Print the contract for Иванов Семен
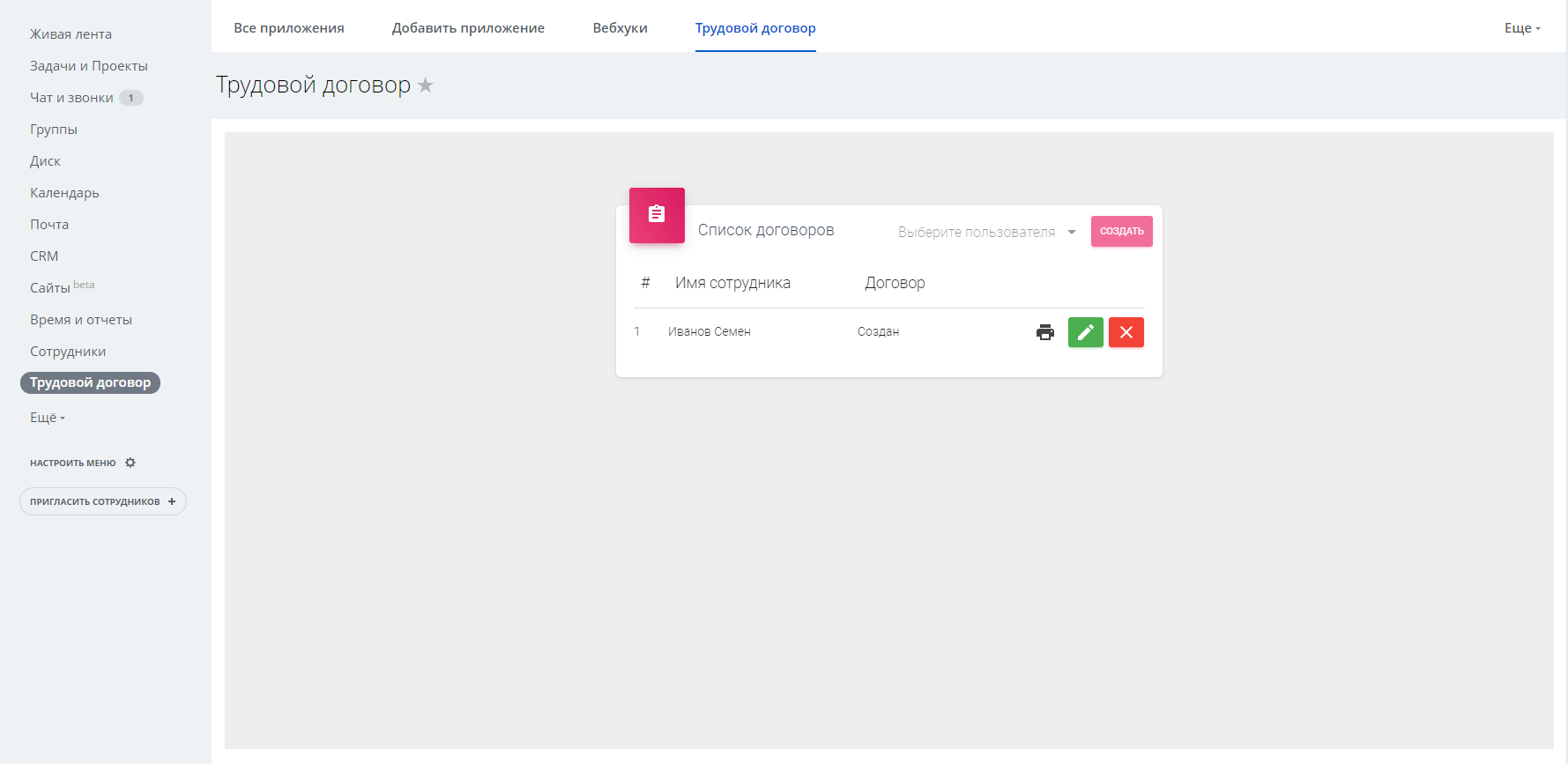The height and width of the screenshot is (764, 1568). 1044,332
